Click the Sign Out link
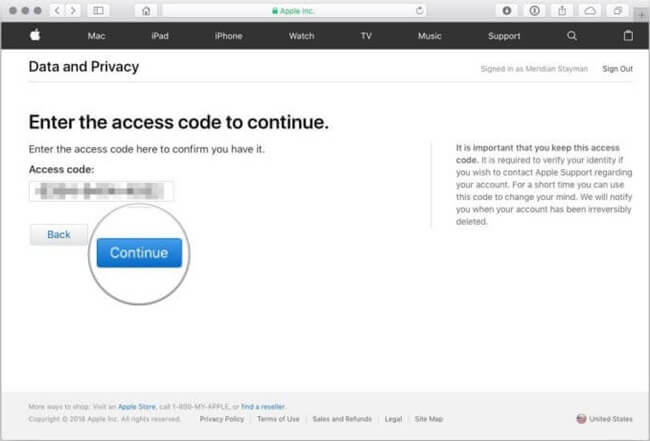 [x=617, y=69]
